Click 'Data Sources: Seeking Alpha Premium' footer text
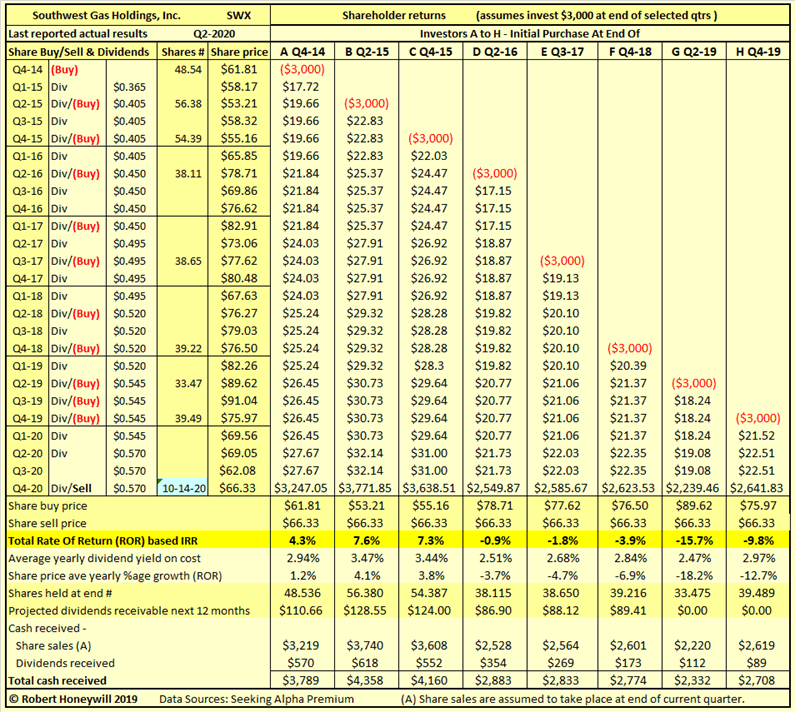 [257, 699]
